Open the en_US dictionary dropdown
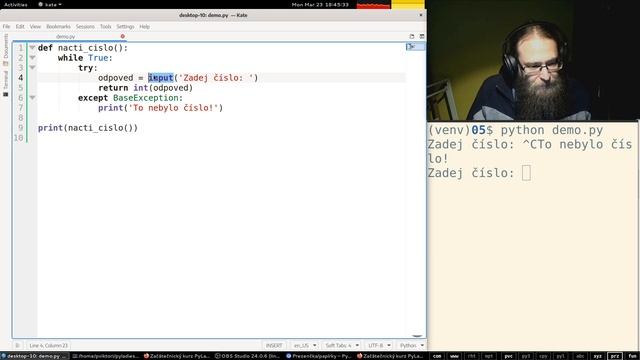Image resolution: width=640 pixels, height=360 pixels. (305, 345)
